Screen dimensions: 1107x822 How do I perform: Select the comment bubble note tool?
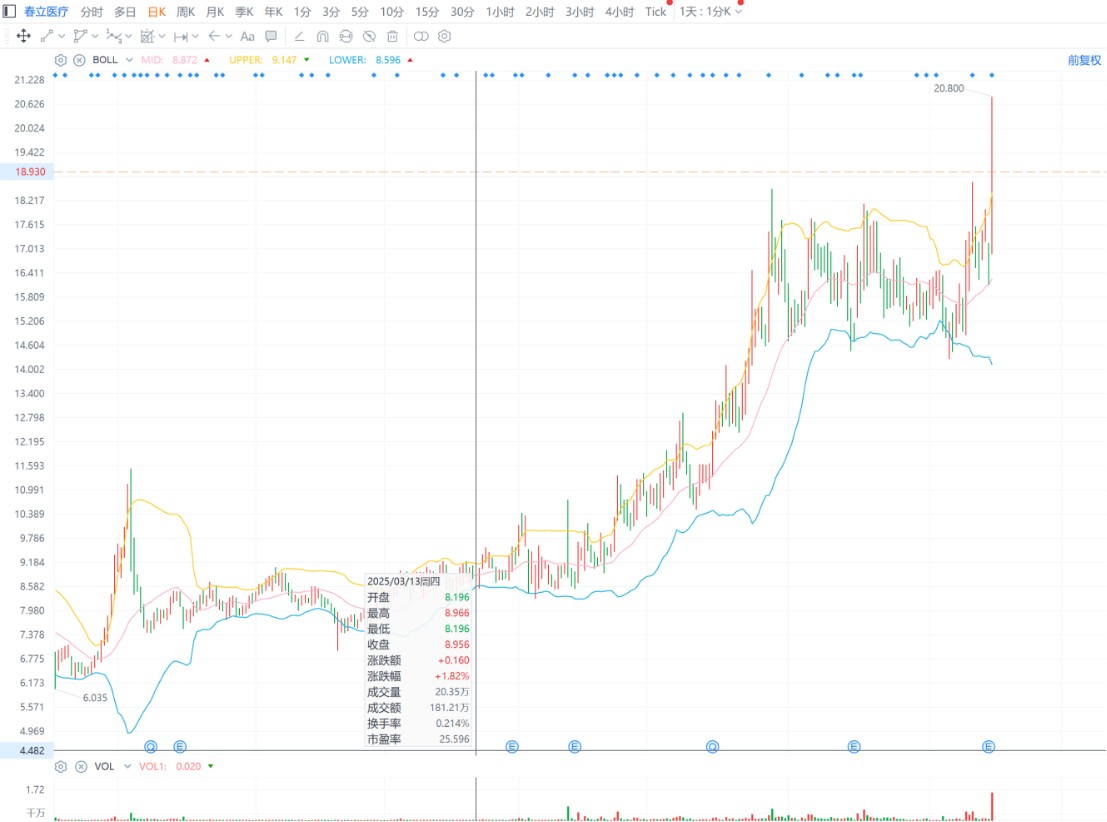(271, 36)
